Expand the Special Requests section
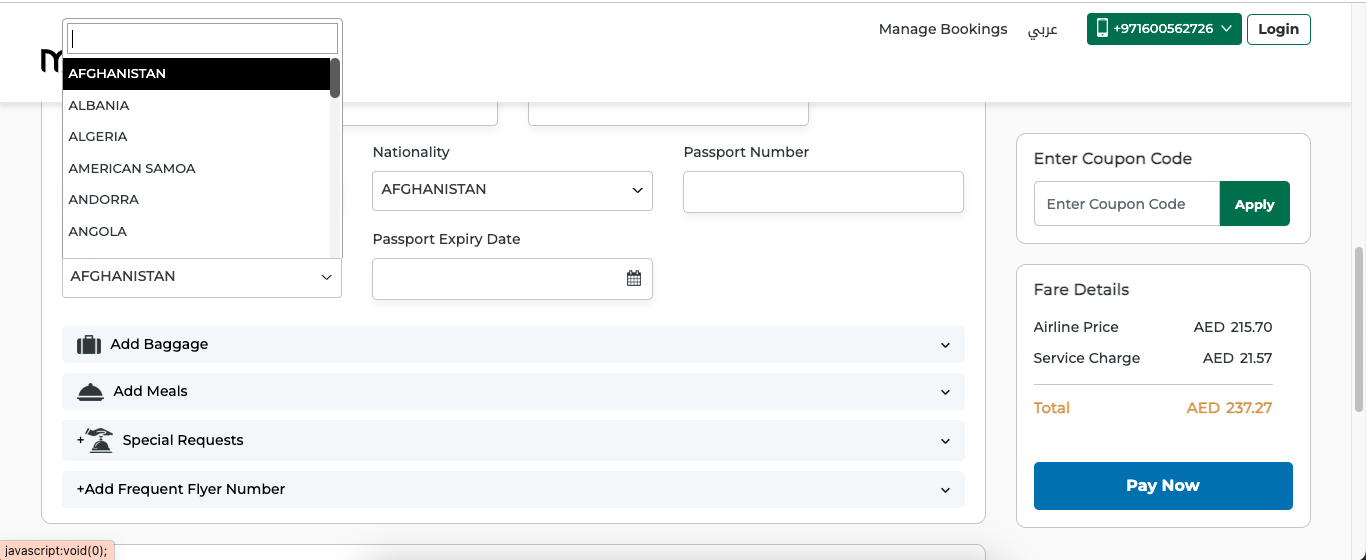 point(513,440)
